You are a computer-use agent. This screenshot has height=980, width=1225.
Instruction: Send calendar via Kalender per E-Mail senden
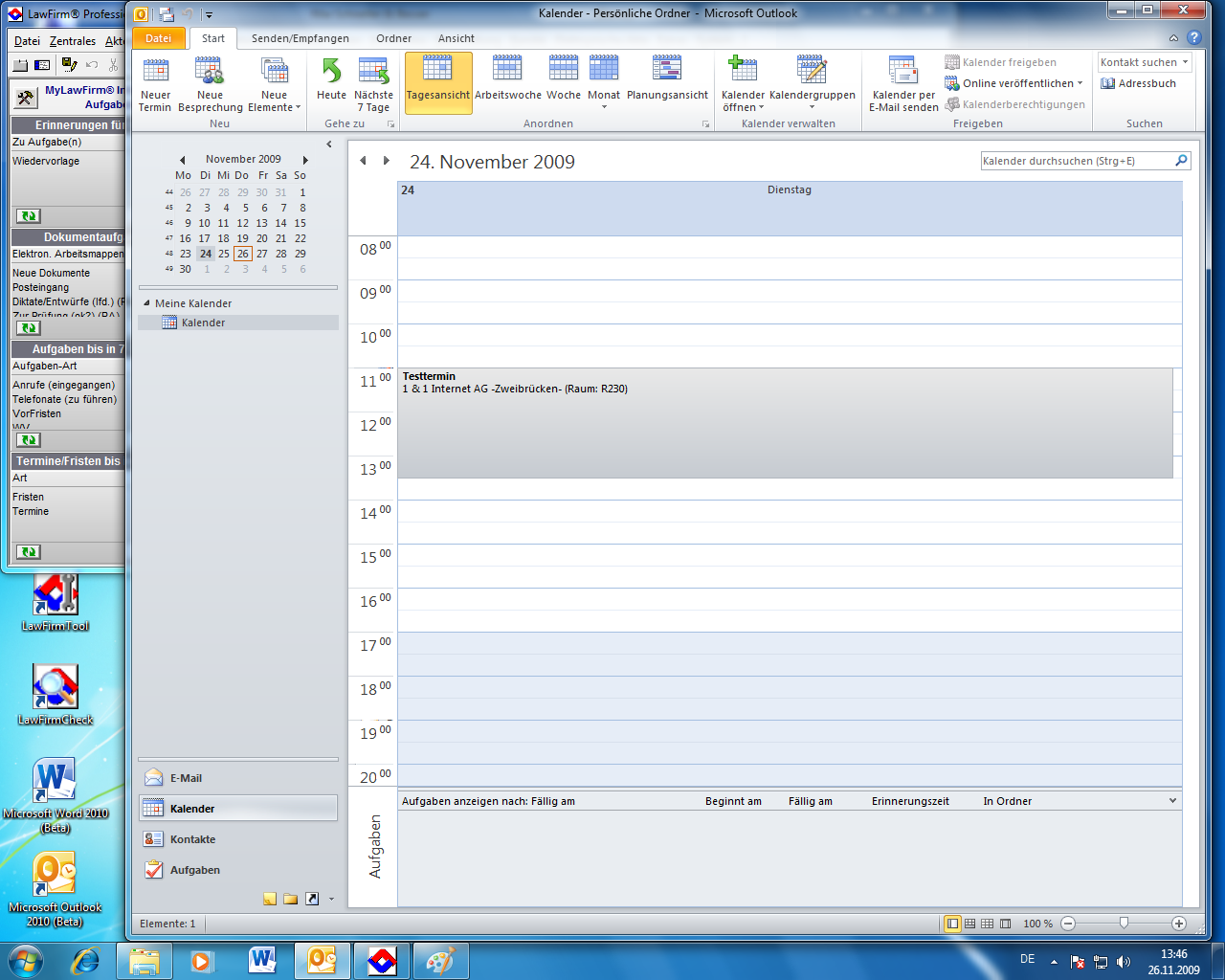[x=902, y=84]
